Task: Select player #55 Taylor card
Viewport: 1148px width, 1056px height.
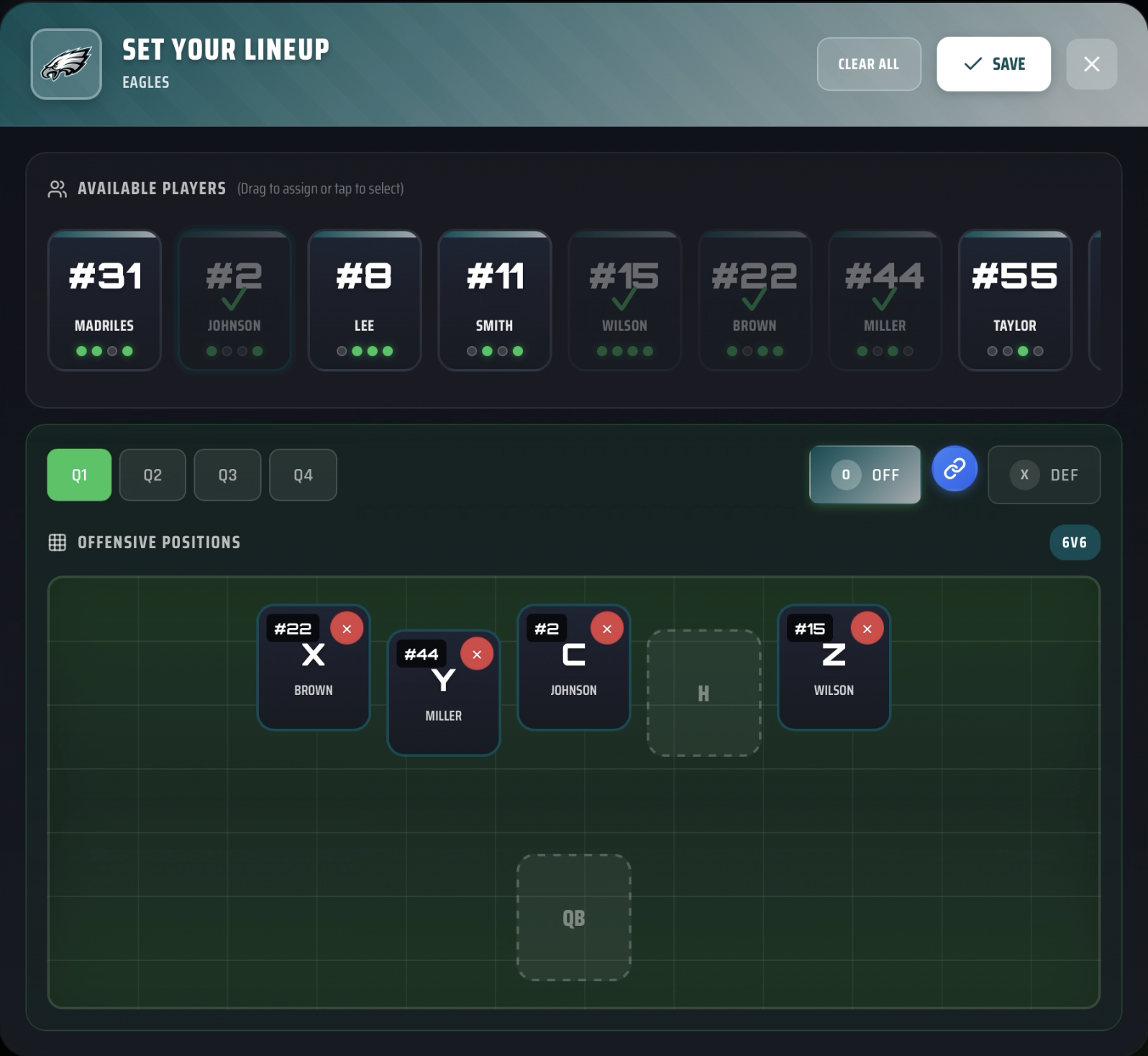Action: (1015, 301)
